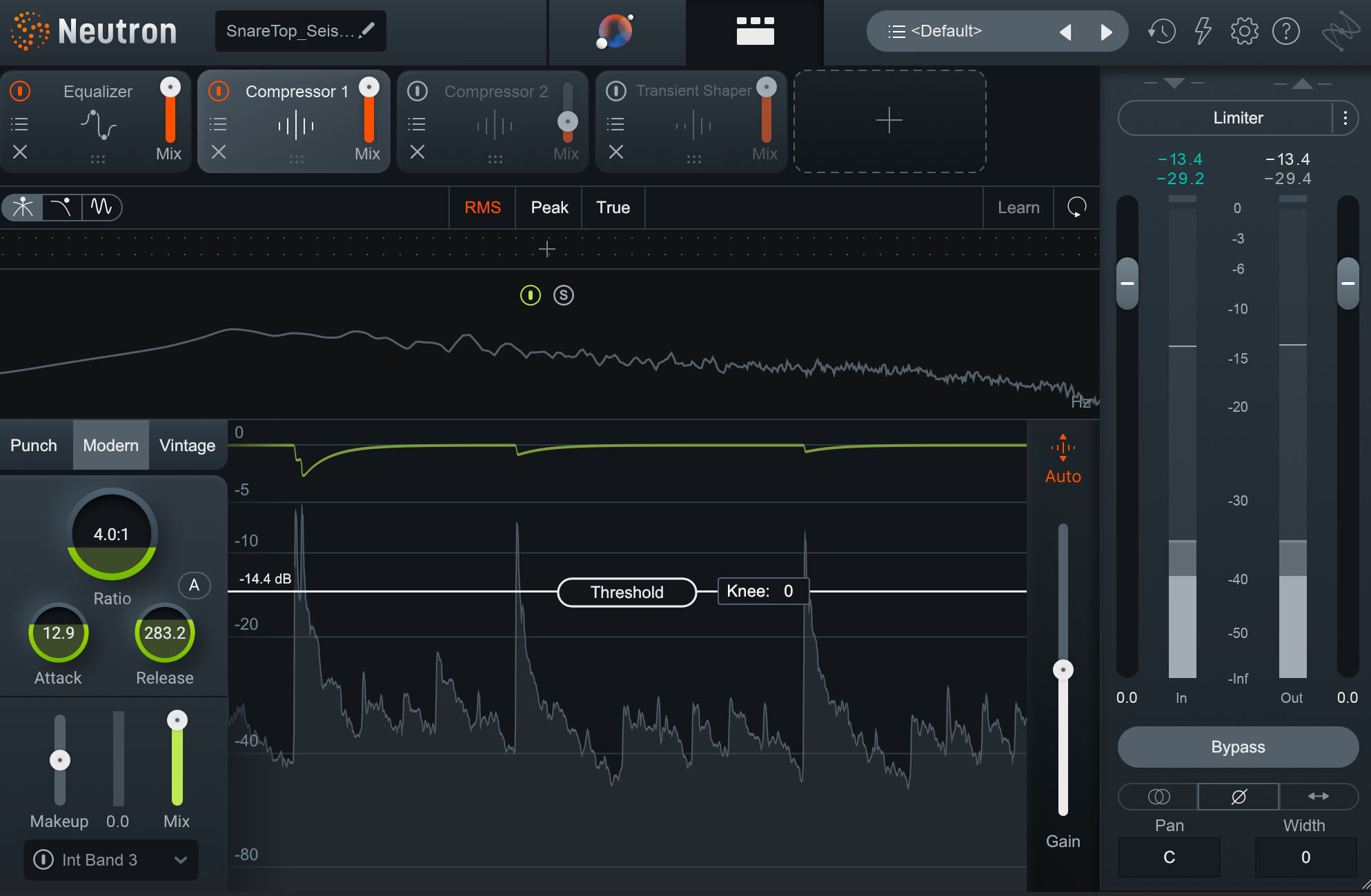Image resolution: width=1371 pixels, height=896 pixels.
Task: Select RMS level detection mode
Action: click(482, 208)
